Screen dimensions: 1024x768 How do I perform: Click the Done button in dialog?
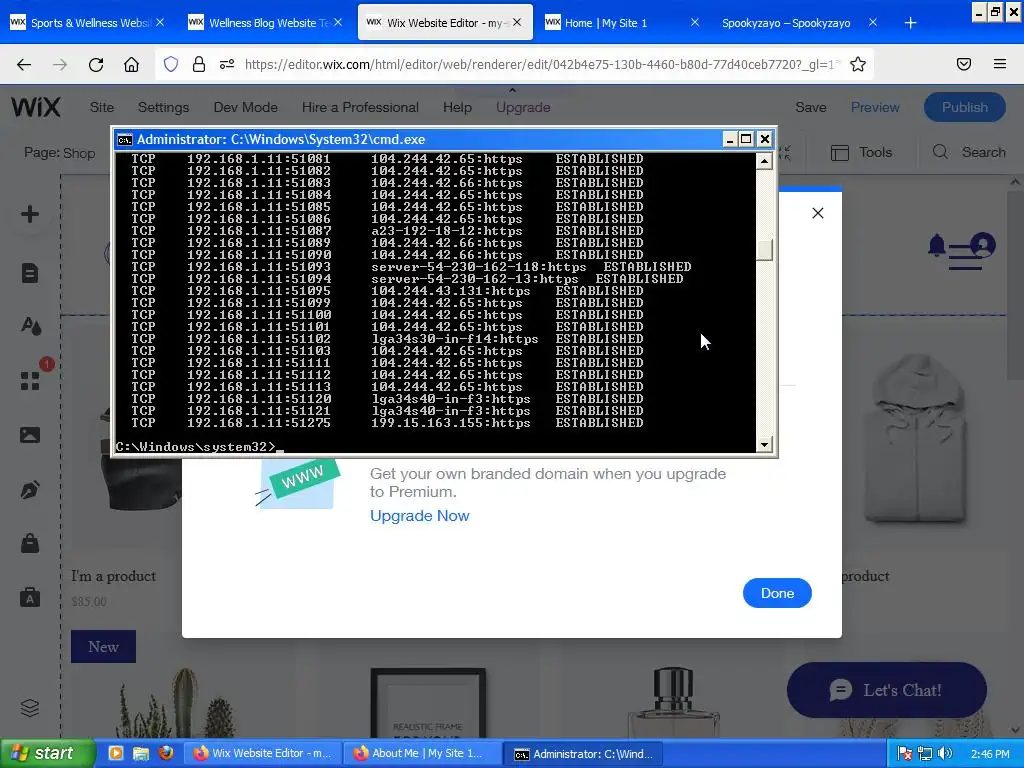[777, 593]
